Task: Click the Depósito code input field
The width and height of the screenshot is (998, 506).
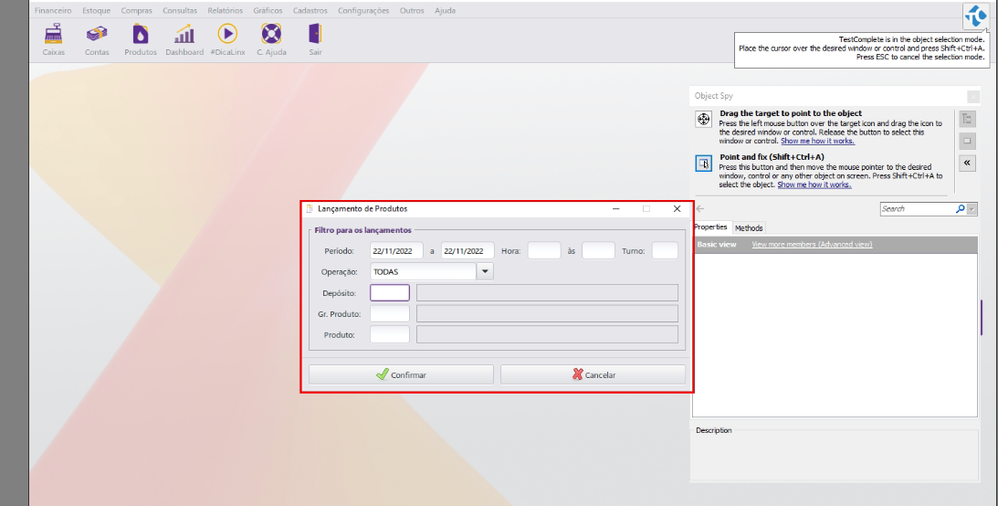Action: [389, 293]
